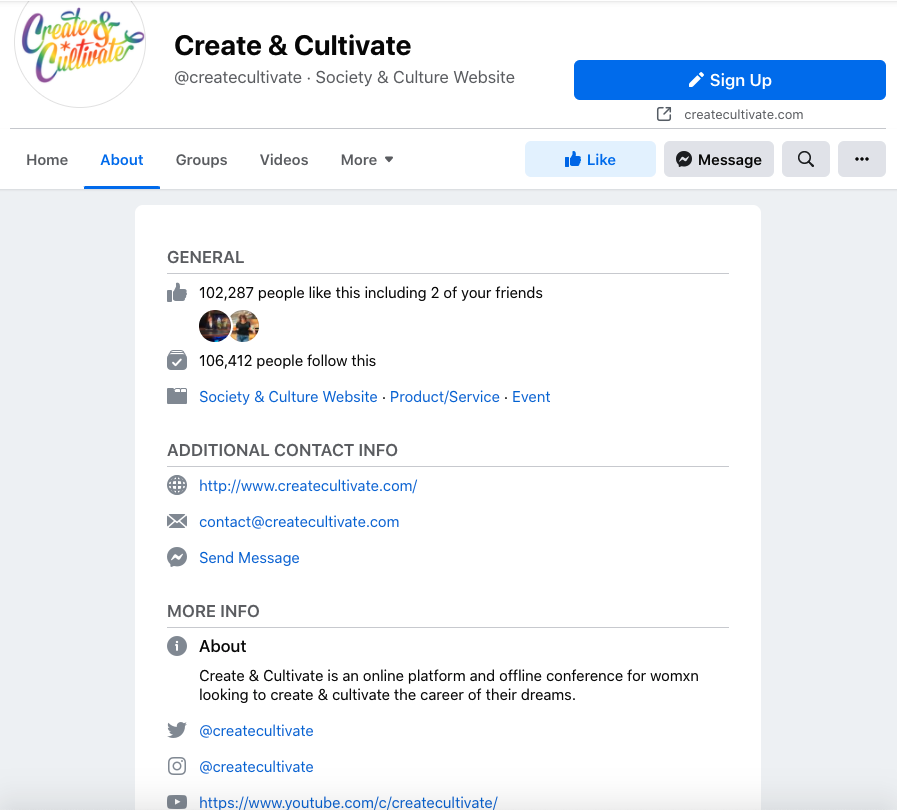Select the About tab
Screen dimensions: 897x810
pyautogui.click(x=122, y=160)
